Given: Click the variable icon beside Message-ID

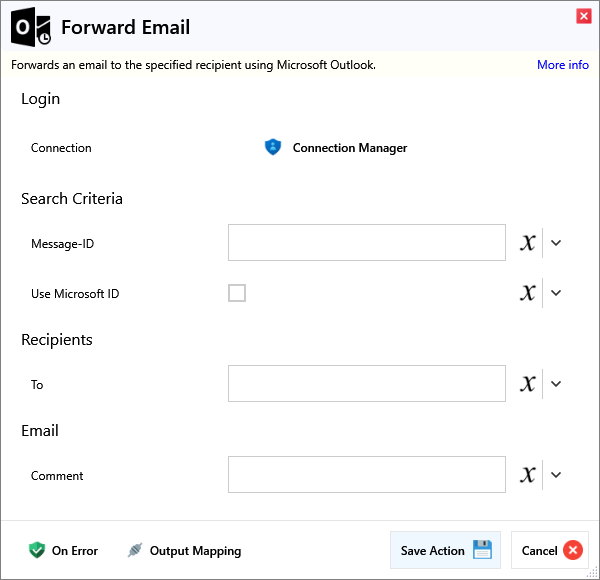Looking at the screenshot, I should click(528, 242).
